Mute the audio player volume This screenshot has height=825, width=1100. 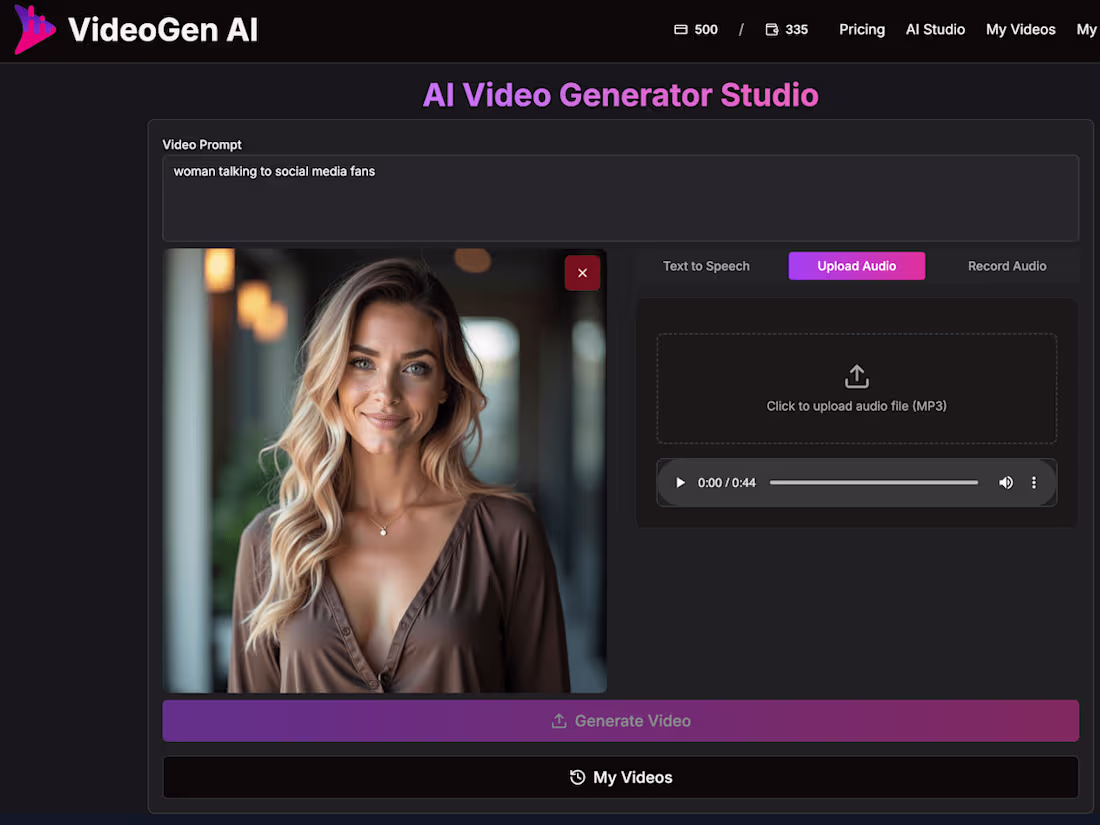[1006, 482]
